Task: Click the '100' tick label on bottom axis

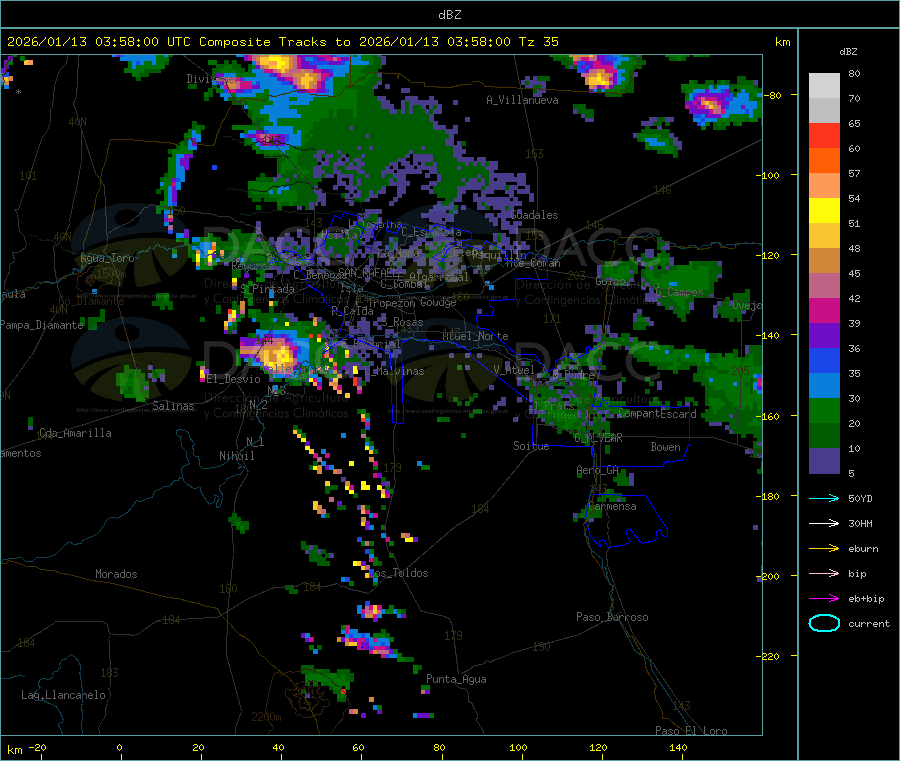Action: pyautogui.click(x=518, y=747)
